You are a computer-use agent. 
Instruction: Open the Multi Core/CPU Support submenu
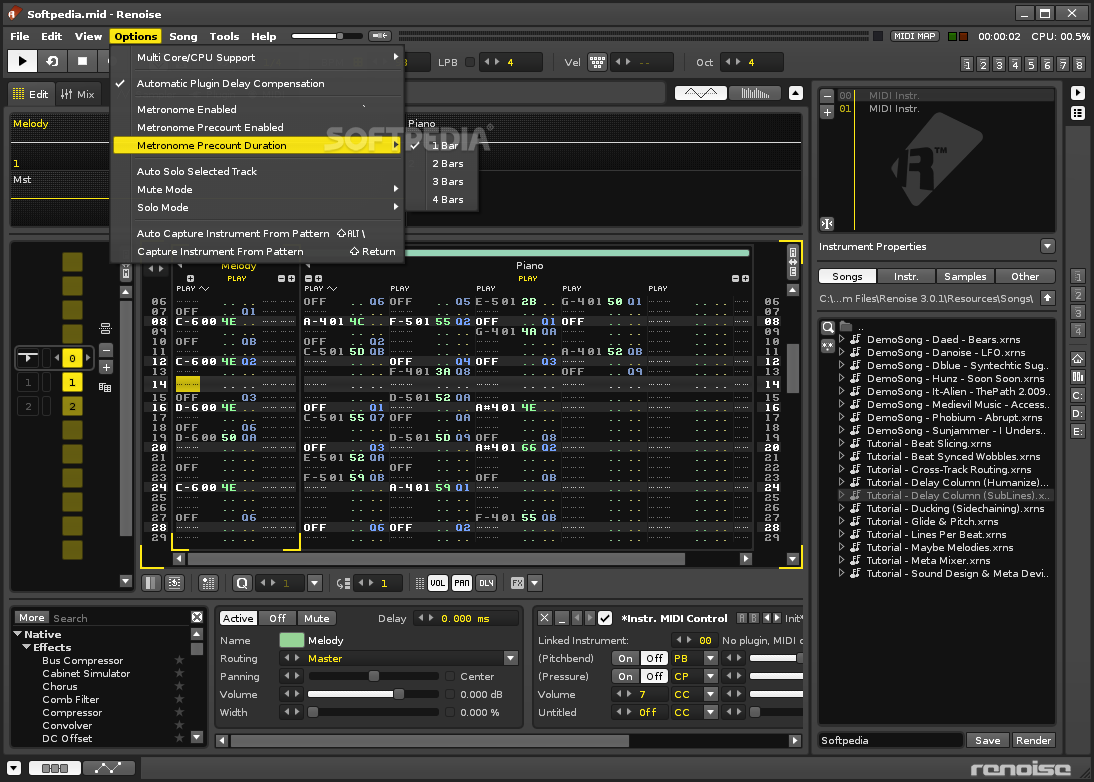(x=258, y=57)
